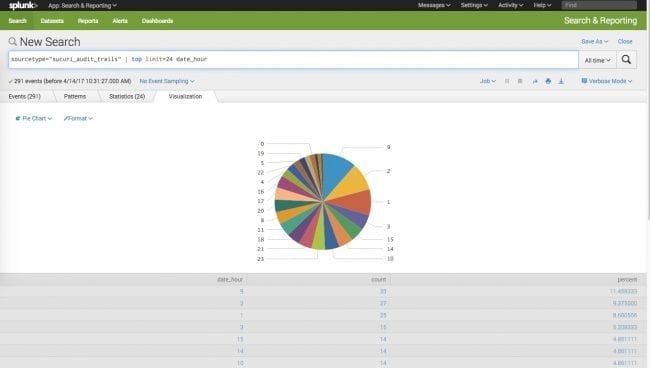Viewport: 650px width, 368px height.
Task: Open the Verbose Mode selector
Action: (x=606, y=81)
